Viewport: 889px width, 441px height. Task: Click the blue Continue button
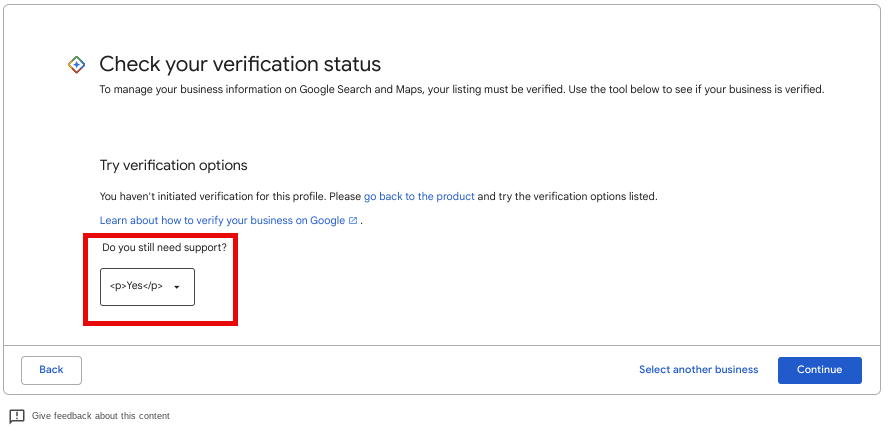click(x=820, y=370)
